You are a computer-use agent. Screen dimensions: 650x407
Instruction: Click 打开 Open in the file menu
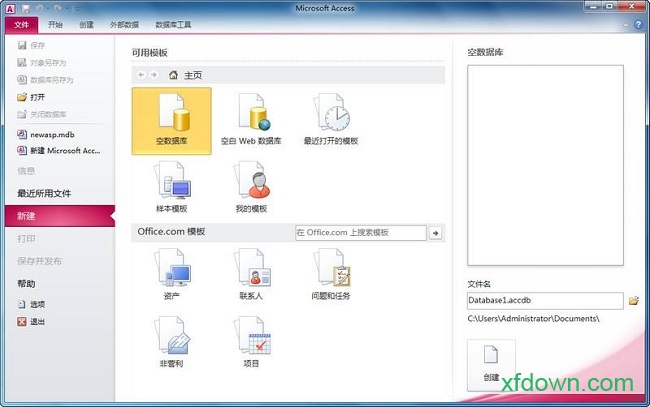(x=31, y=97)
